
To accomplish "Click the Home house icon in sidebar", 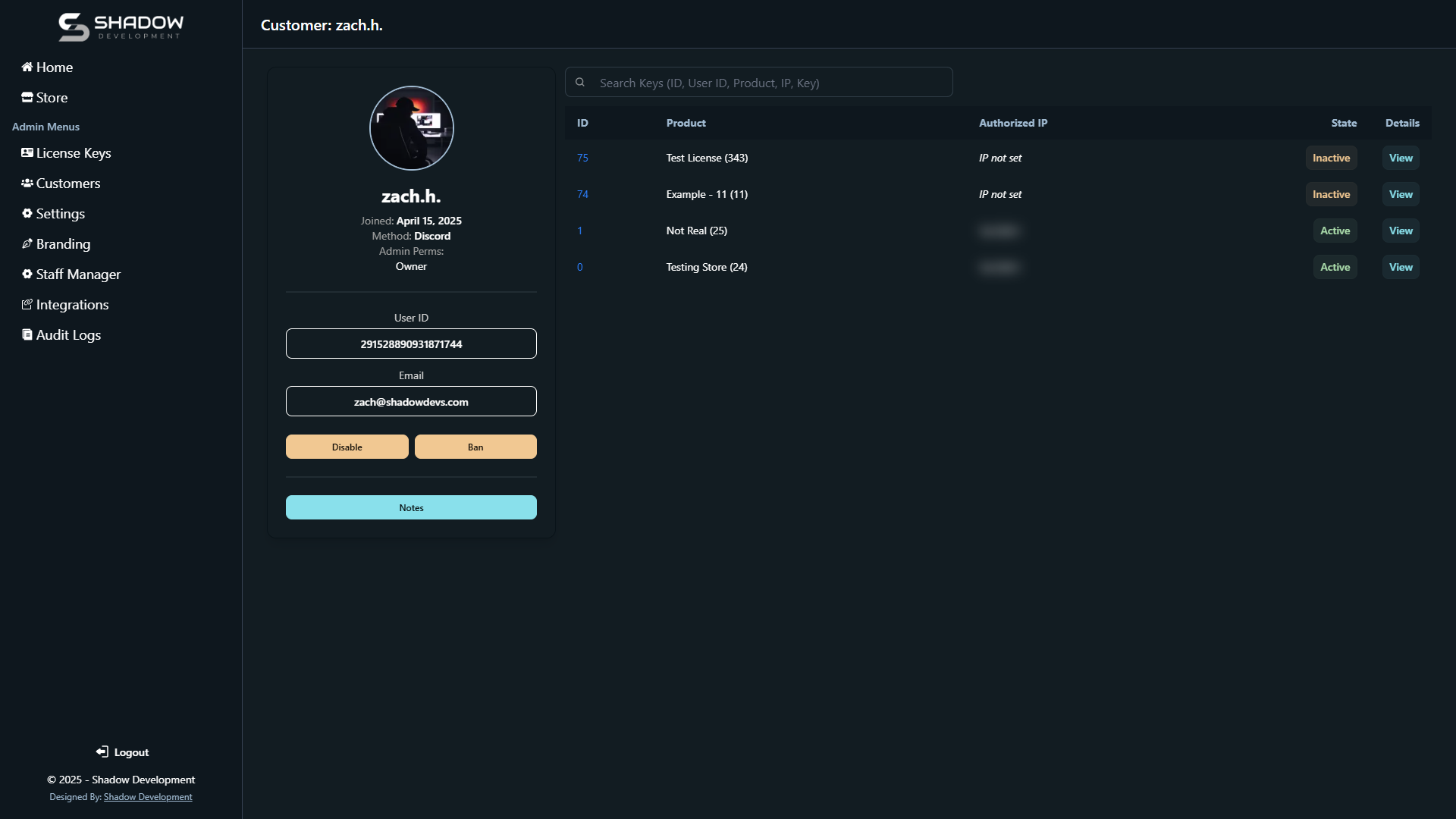I will 27,67.
